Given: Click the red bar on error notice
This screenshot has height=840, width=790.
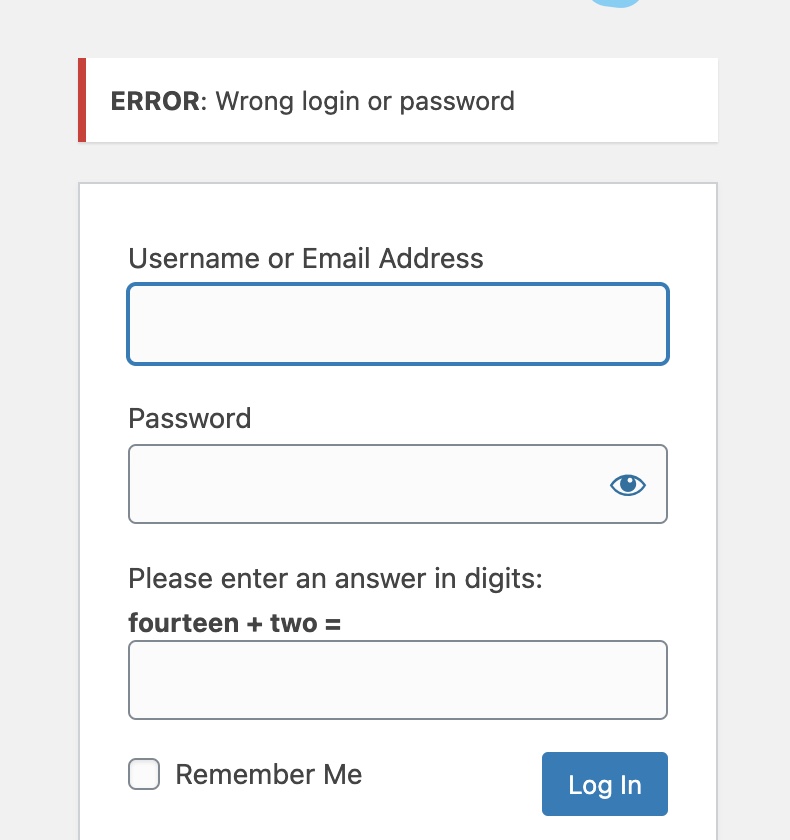Looking at the screenshot, I should [82, 100].
